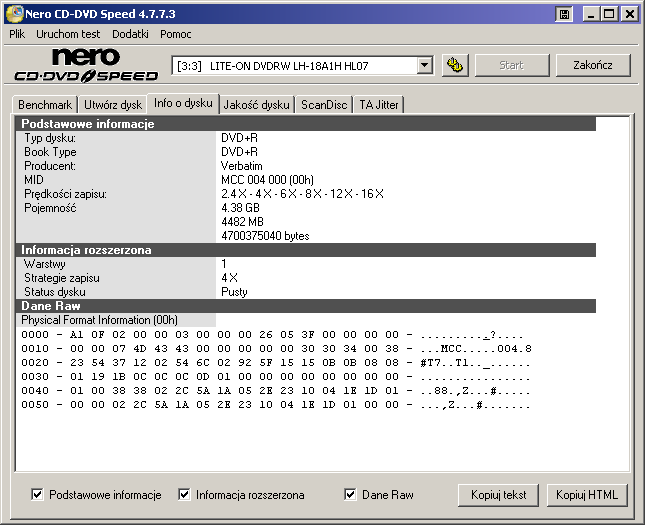Click the Nero CD-DVD Speed logo
Image resolution: width=645 pixels, height=525 pixels.
click(86, 65)
